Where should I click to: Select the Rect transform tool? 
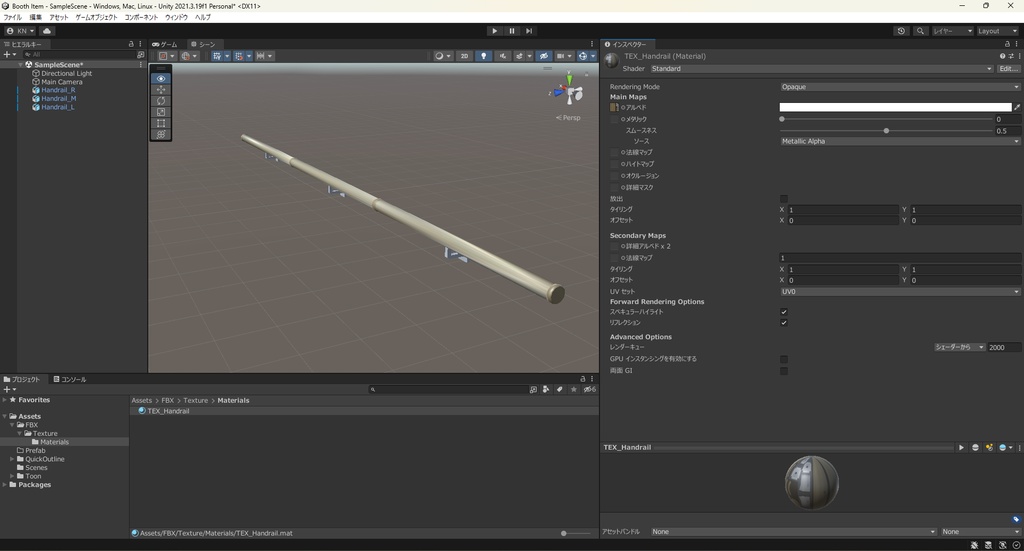161,123
